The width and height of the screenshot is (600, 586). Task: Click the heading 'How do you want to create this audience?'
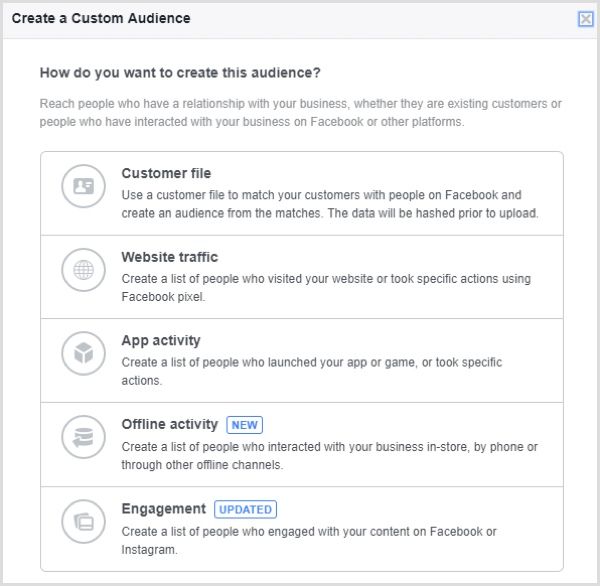[180, 73]
